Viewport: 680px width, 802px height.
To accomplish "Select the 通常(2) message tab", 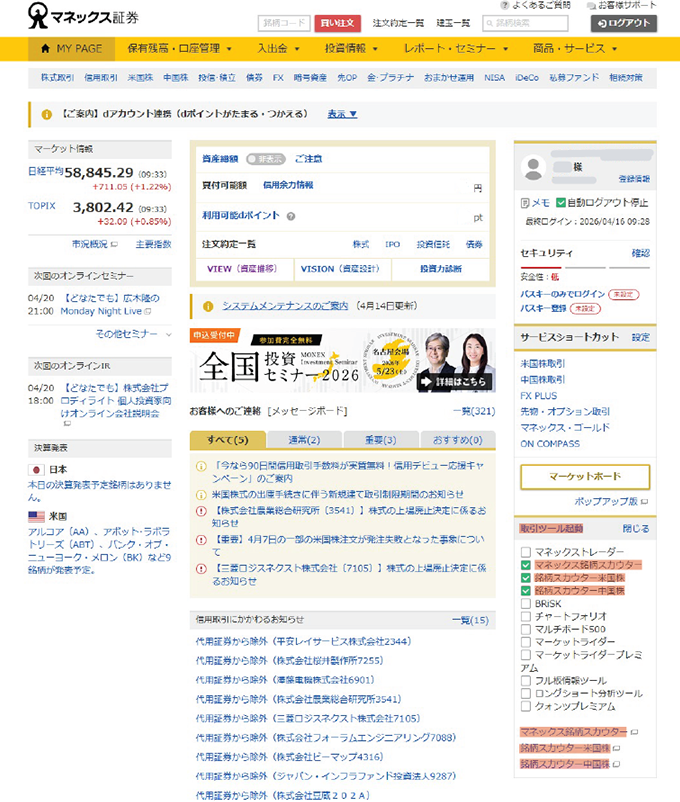I will 304,440.
